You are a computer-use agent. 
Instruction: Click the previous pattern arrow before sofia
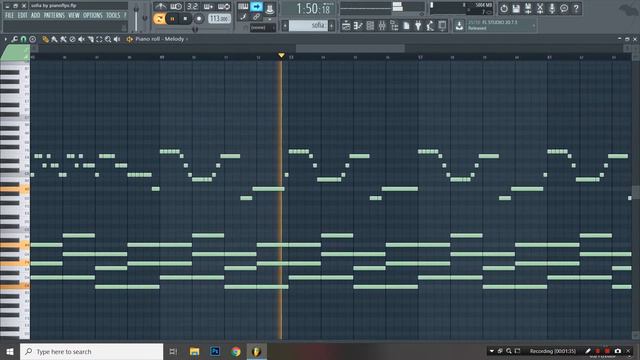[285, 25]
